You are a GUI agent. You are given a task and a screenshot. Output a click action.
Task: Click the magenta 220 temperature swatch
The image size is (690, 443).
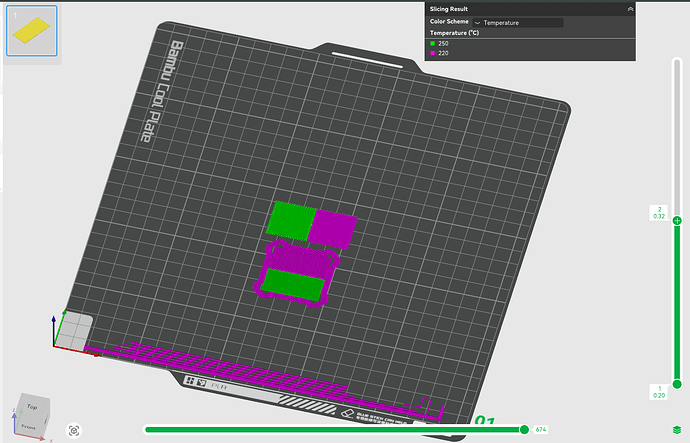pyautogui.click(x=433, y=53)
